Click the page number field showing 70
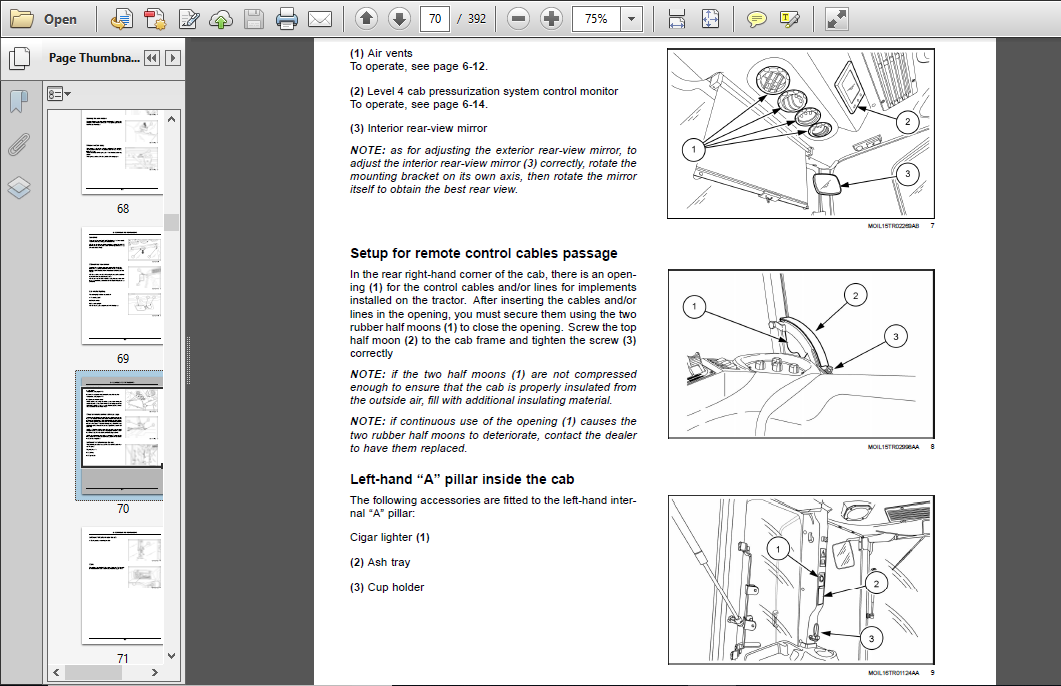1061x686 pixels. point(435,19)
